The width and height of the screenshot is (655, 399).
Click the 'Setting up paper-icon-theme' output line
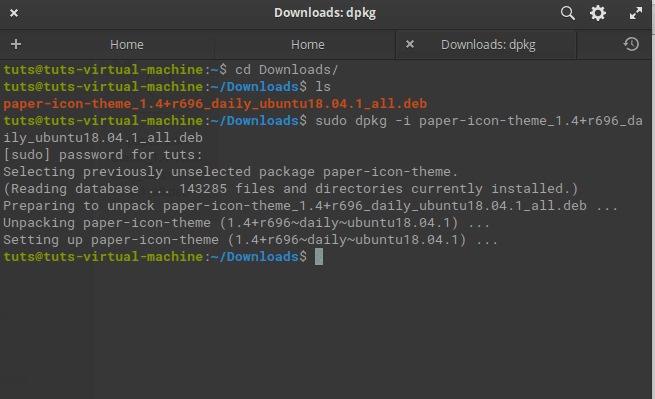[x=251, y=240]
